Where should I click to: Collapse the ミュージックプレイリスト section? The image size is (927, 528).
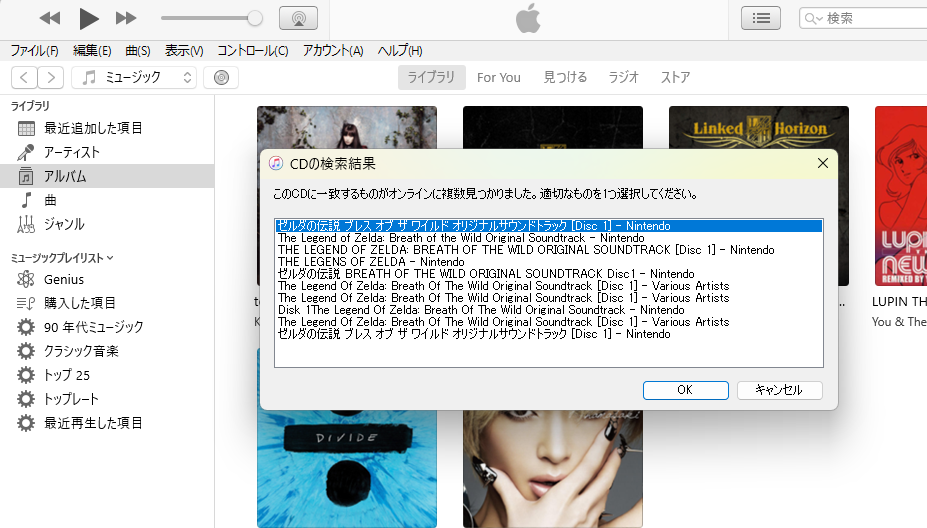pos(110,258)
